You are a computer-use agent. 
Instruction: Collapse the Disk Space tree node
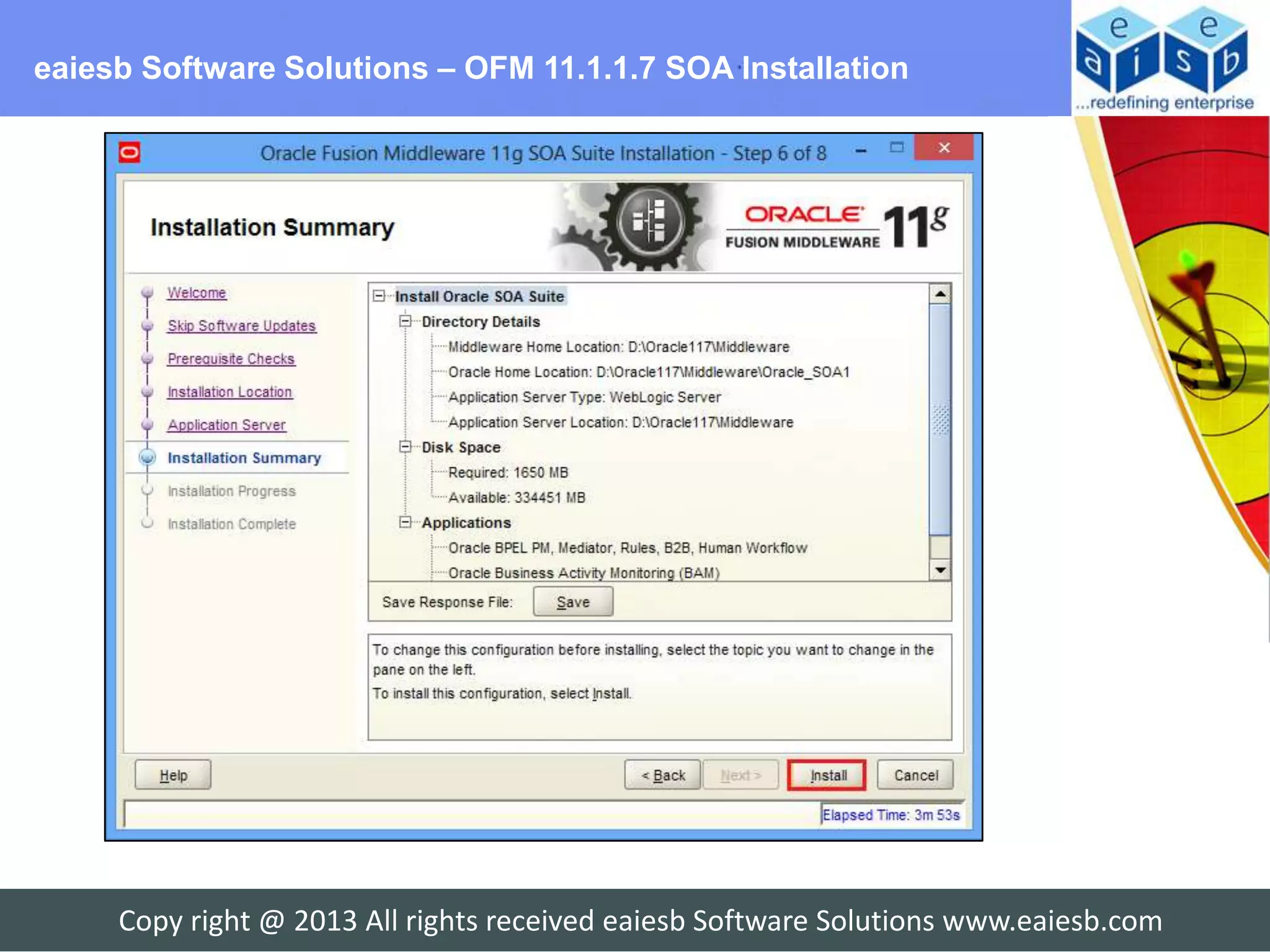point(406,447)
